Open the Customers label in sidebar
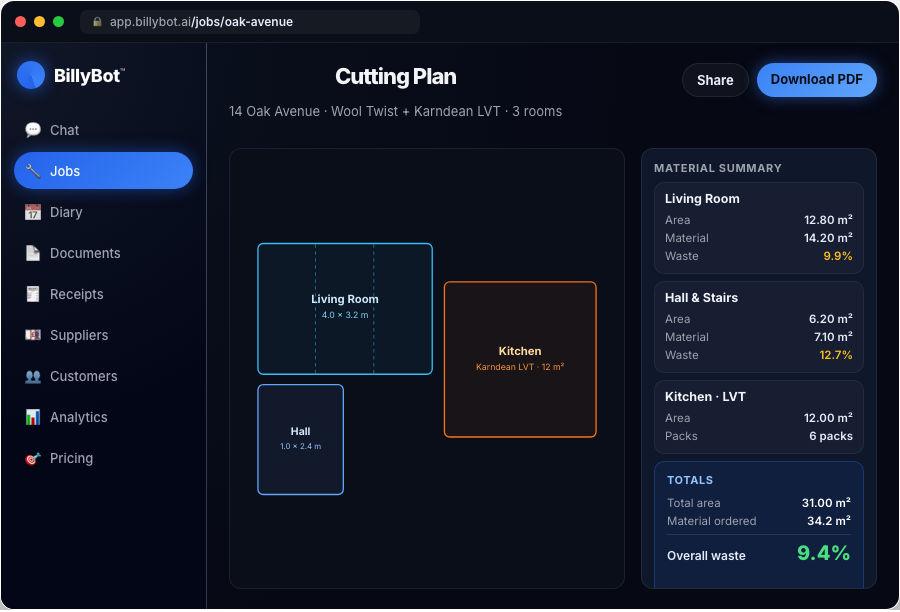 tap(84, 376)
